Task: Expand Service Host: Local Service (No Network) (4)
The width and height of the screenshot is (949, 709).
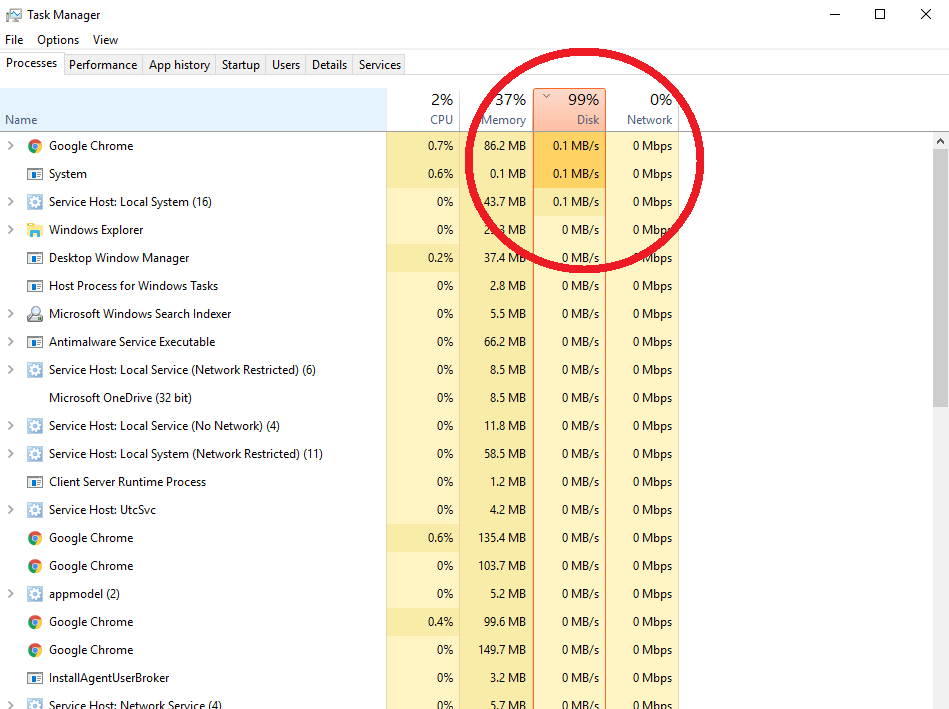Action: [10, 426]
